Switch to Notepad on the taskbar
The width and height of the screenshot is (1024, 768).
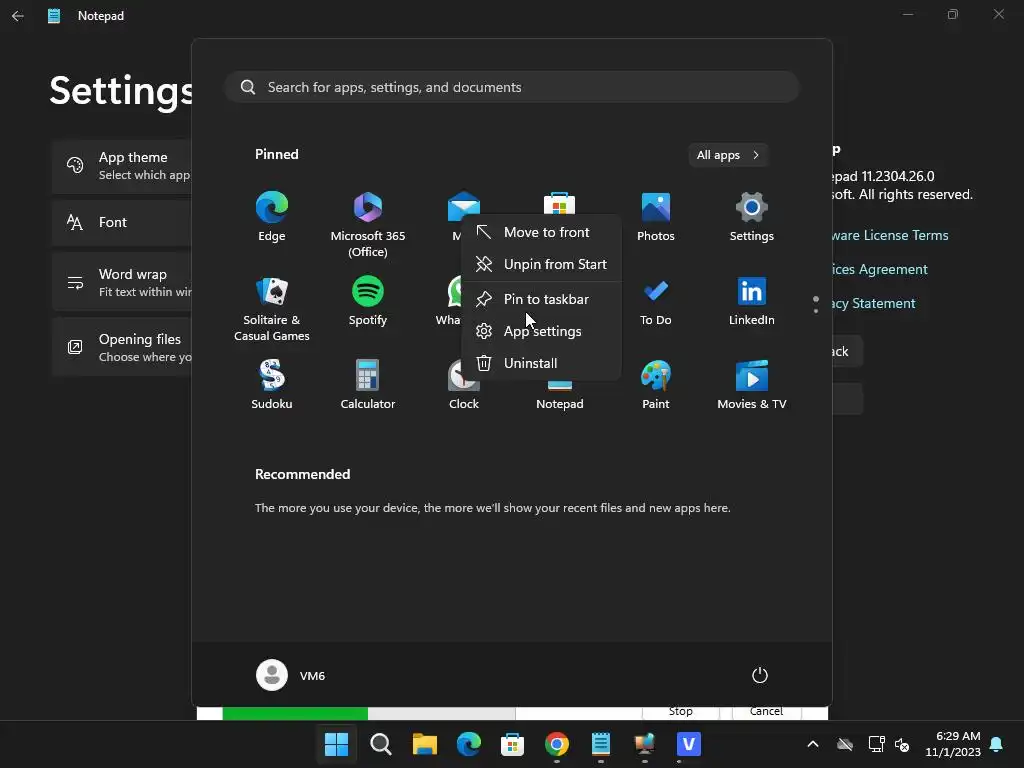[x=601, y=744]
